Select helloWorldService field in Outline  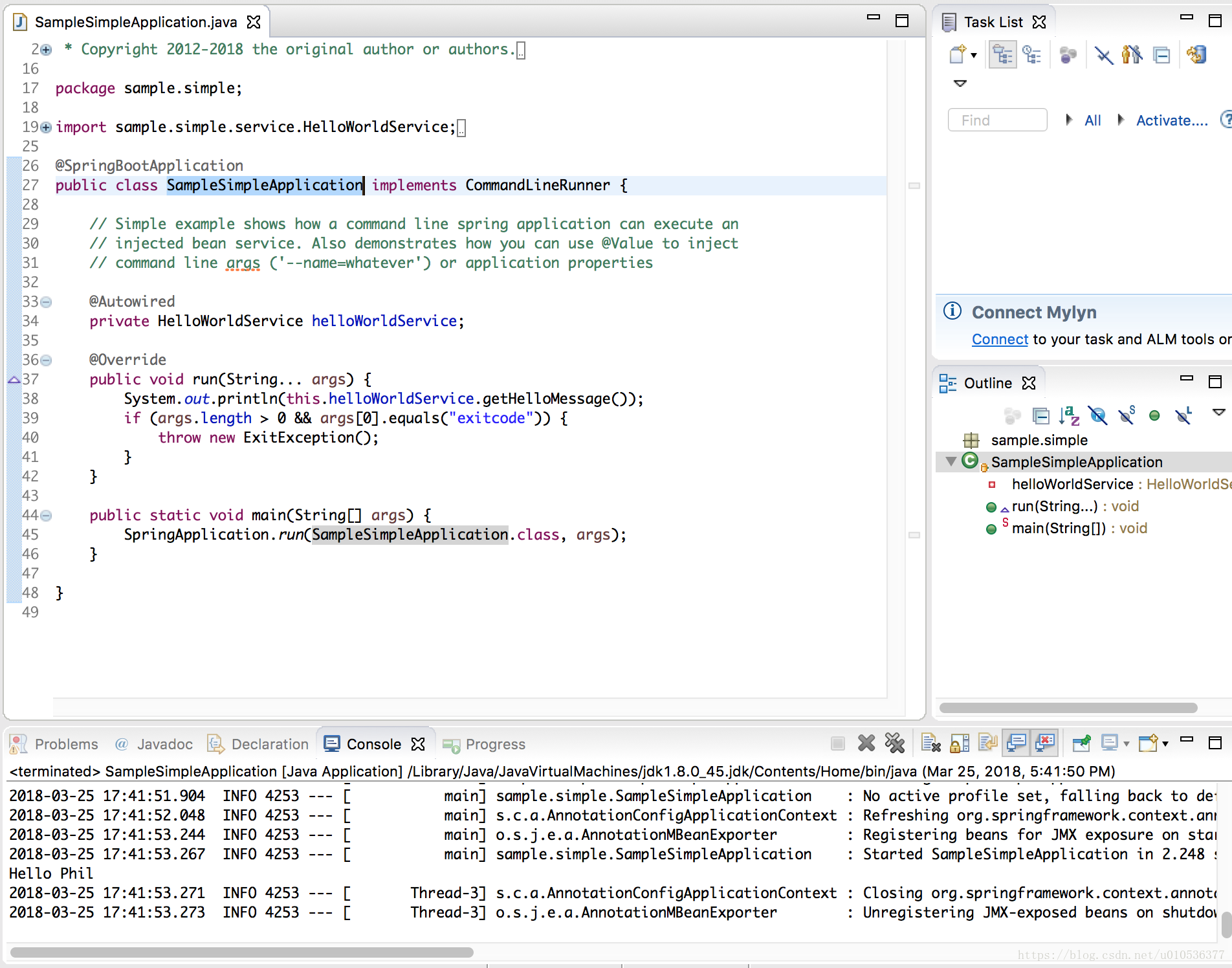coord(1108,484)
